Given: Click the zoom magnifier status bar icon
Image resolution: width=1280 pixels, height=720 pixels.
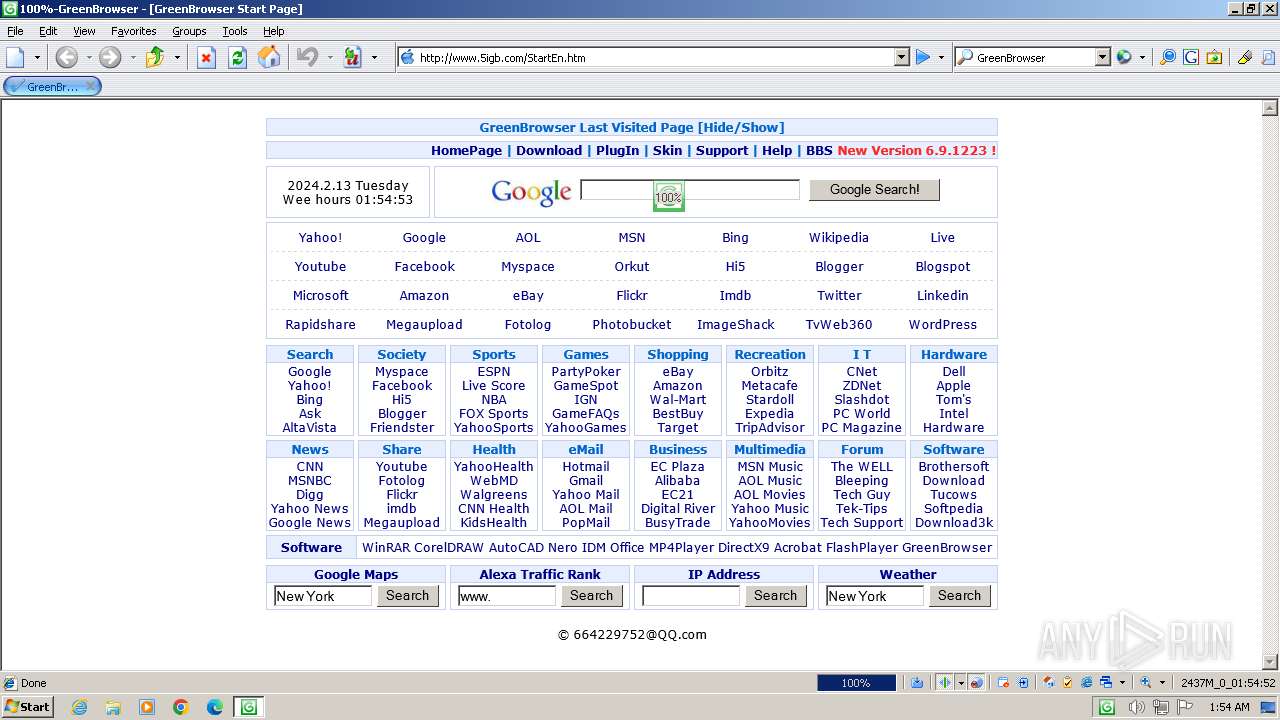Looking at the screenshot, I should (1146, 683).
